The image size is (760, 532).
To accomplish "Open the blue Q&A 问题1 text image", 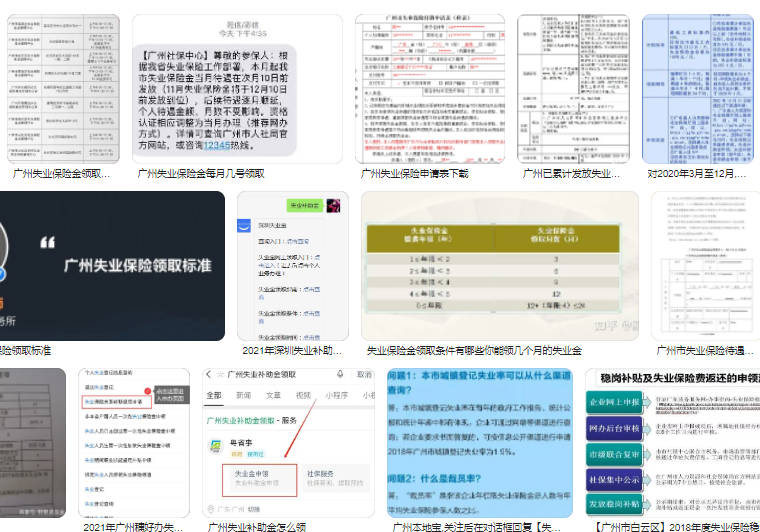I will 480,443.
